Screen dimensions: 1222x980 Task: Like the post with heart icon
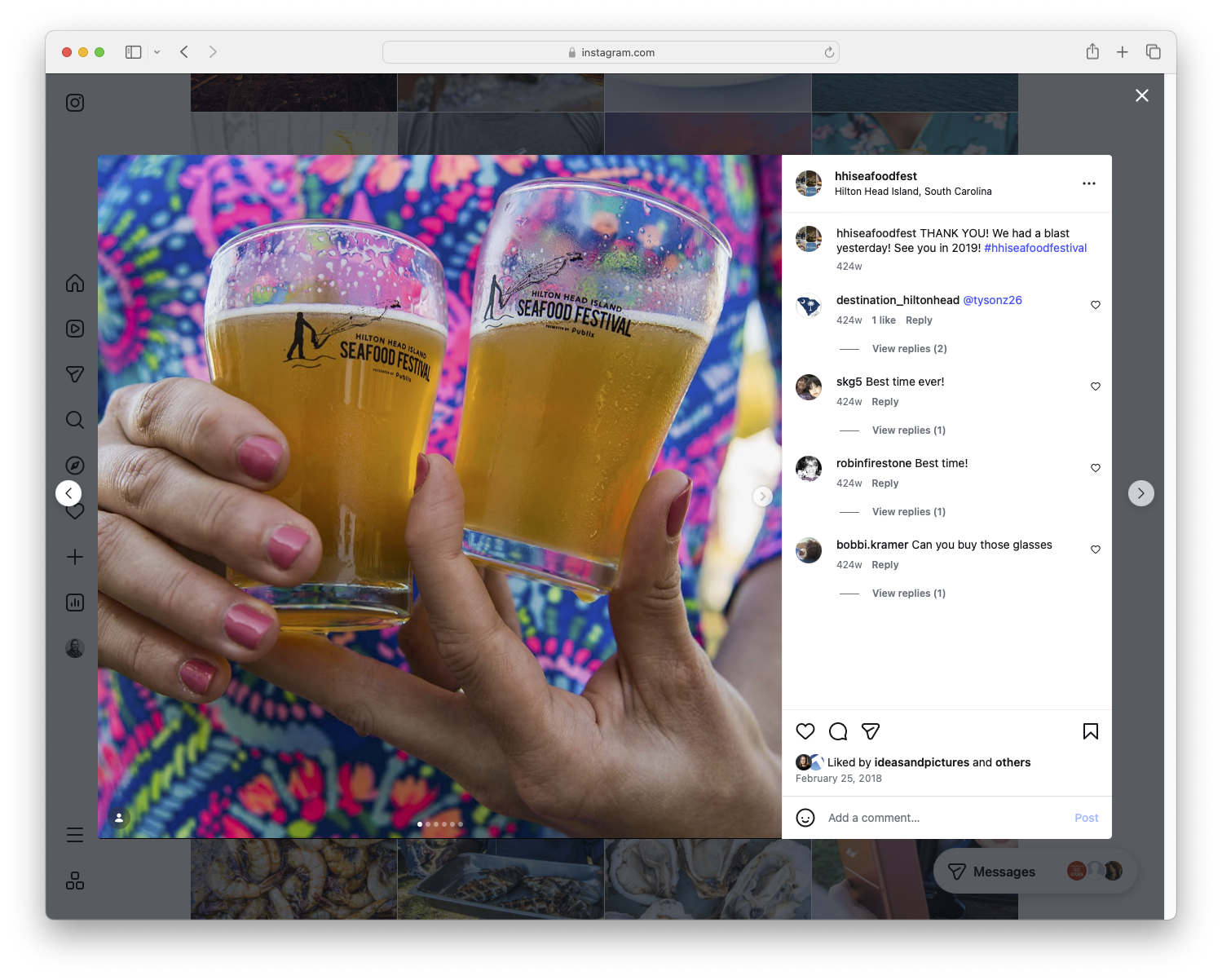coord(805,731)
